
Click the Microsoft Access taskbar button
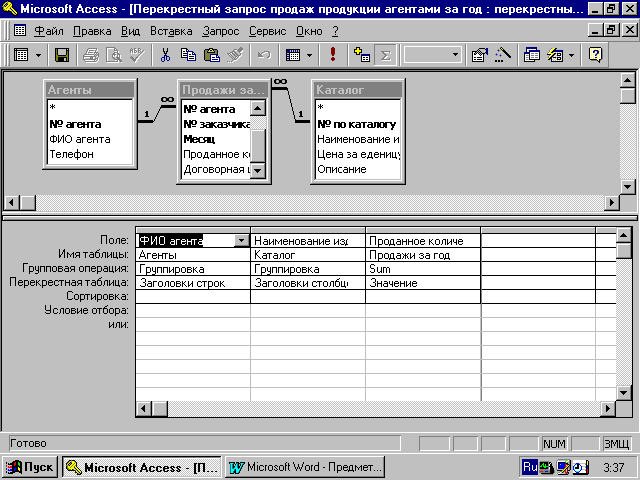click(142, 467)
